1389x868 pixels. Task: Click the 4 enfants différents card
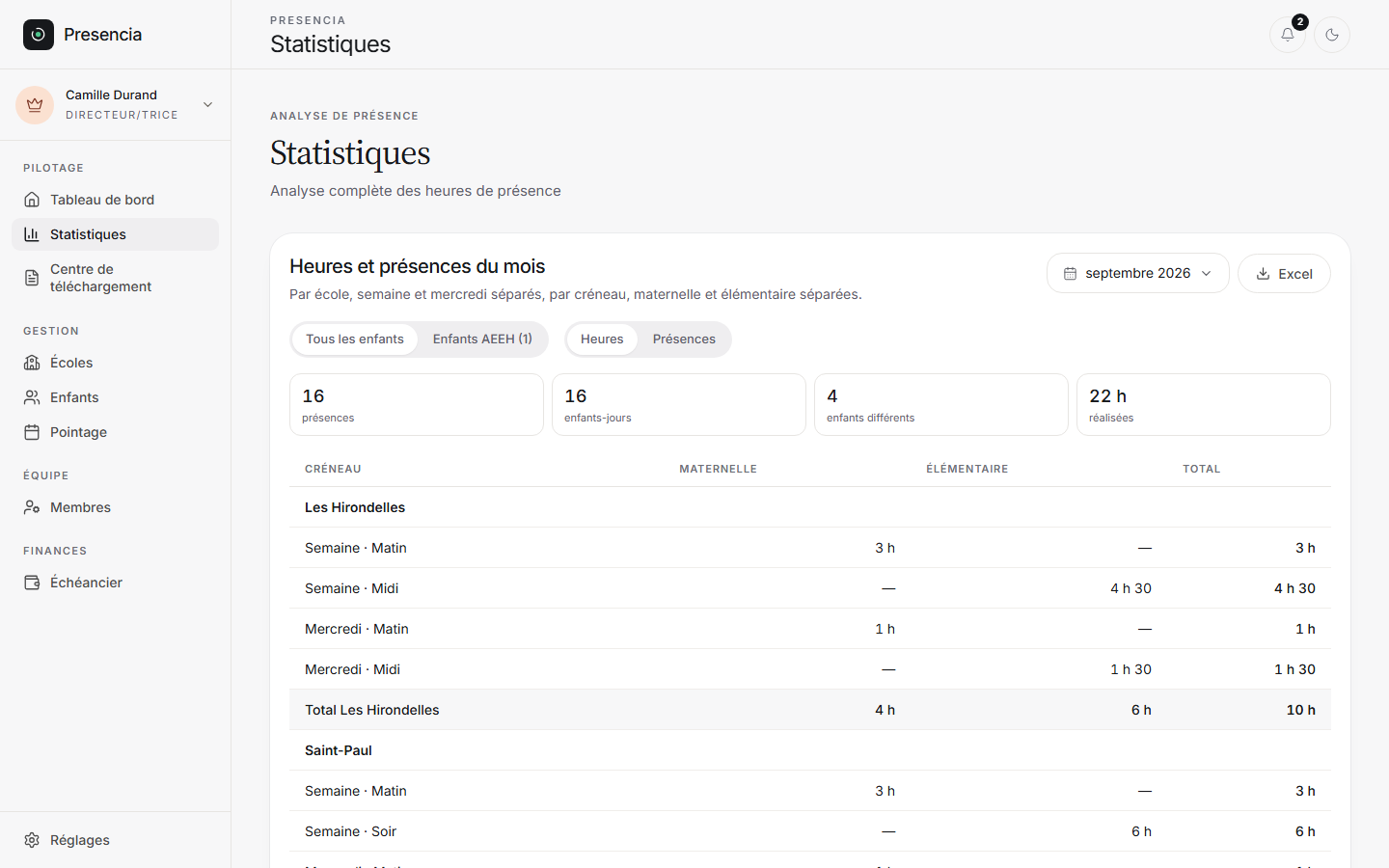coord(941,405)
